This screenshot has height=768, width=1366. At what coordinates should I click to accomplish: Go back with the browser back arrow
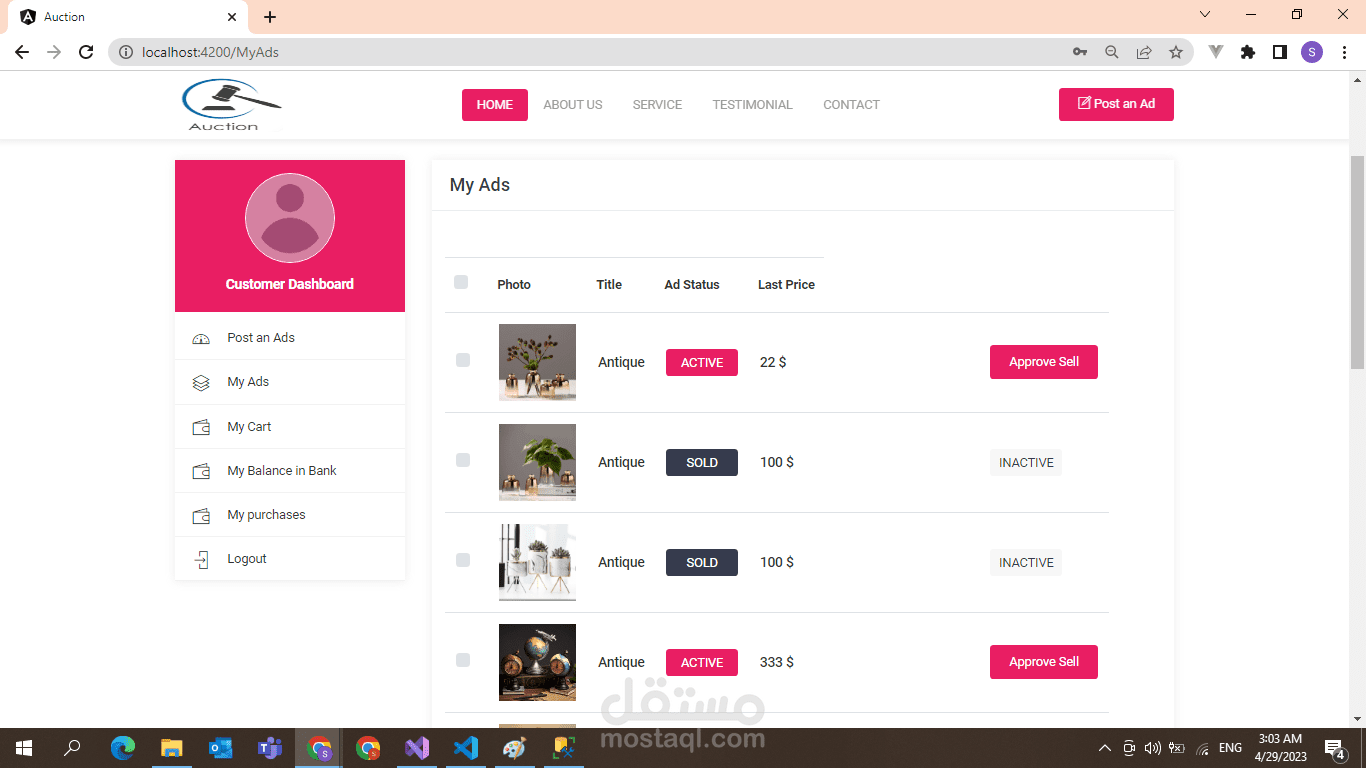click(x=22, y=52)
